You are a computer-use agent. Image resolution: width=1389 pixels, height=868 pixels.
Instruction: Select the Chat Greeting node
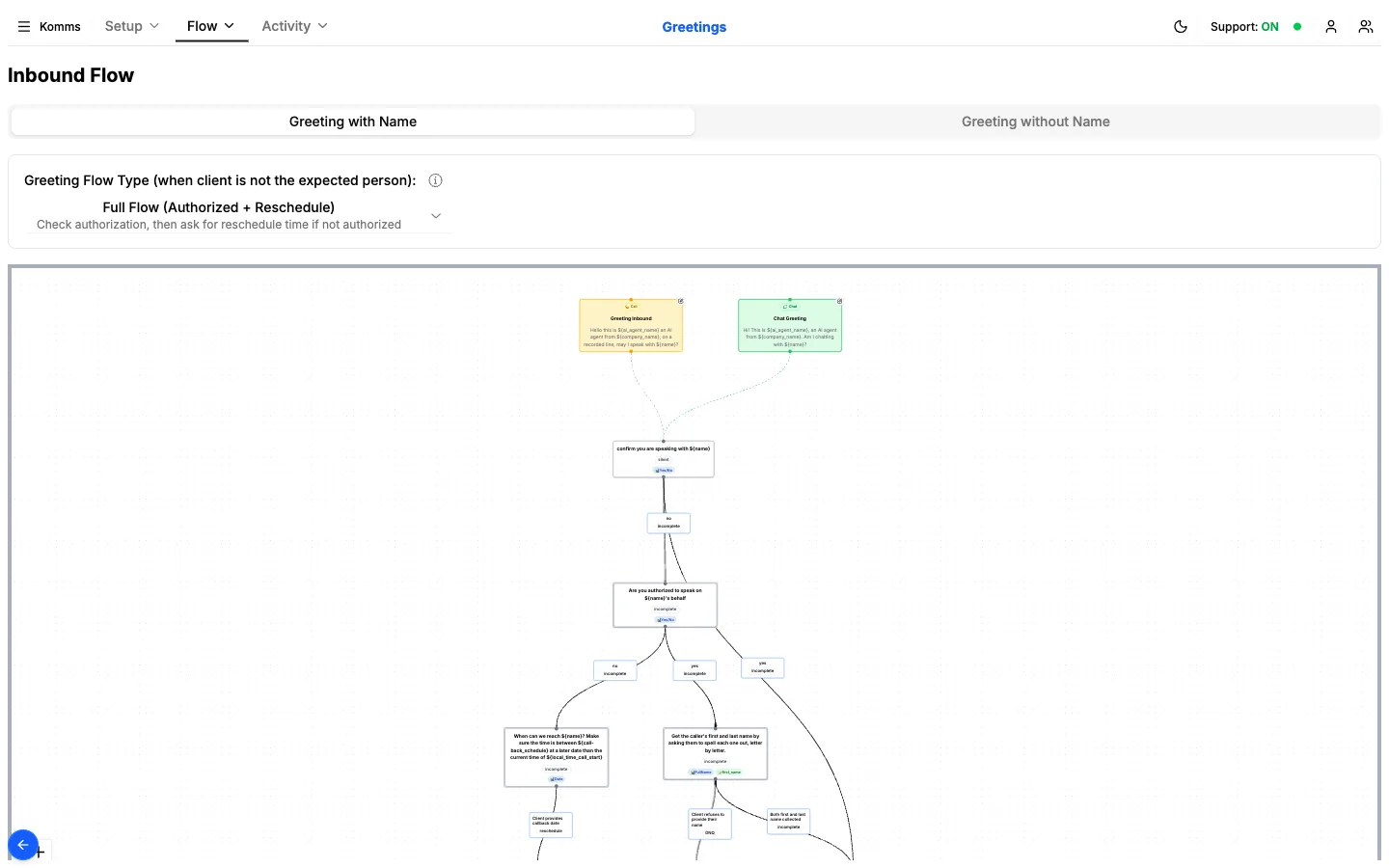(790, 326)
